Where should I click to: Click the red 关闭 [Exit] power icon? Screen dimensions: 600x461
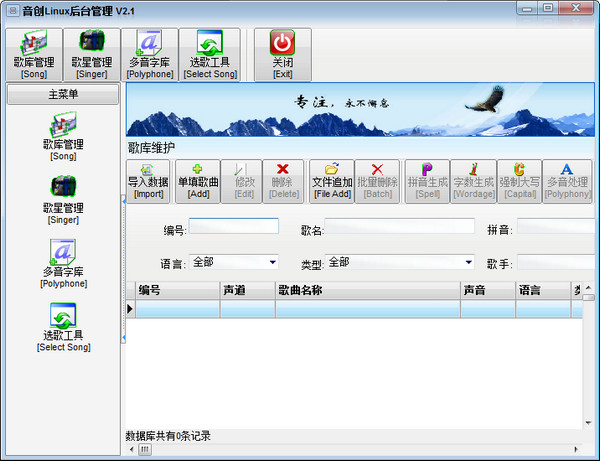(x=282, y=42)
